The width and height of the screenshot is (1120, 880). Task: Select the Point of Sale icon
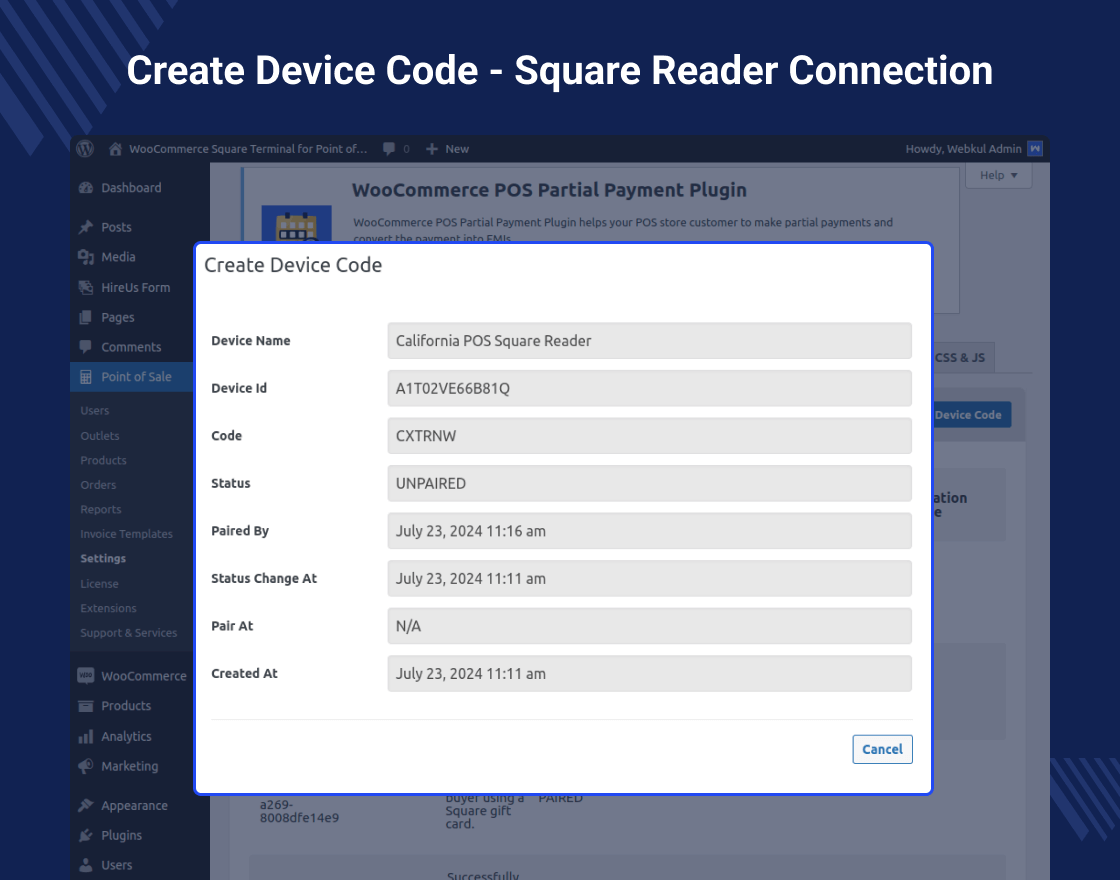pos(85,376)
